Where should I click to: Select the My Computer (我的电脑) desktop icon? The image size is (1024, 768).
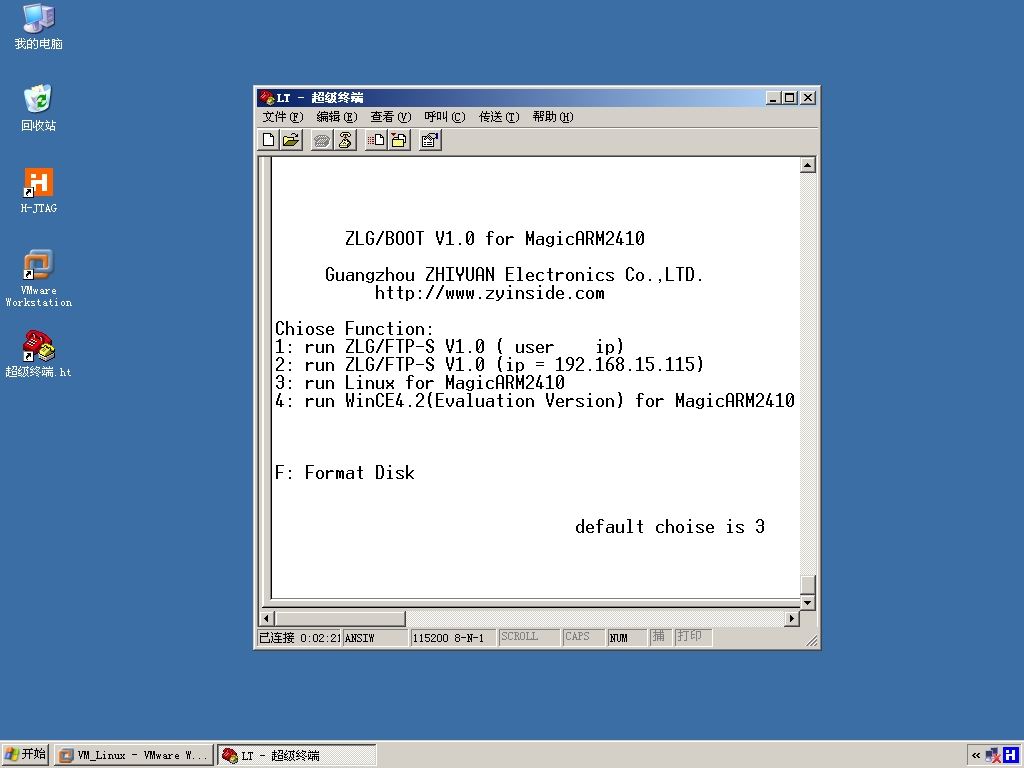tap(38, 27)
